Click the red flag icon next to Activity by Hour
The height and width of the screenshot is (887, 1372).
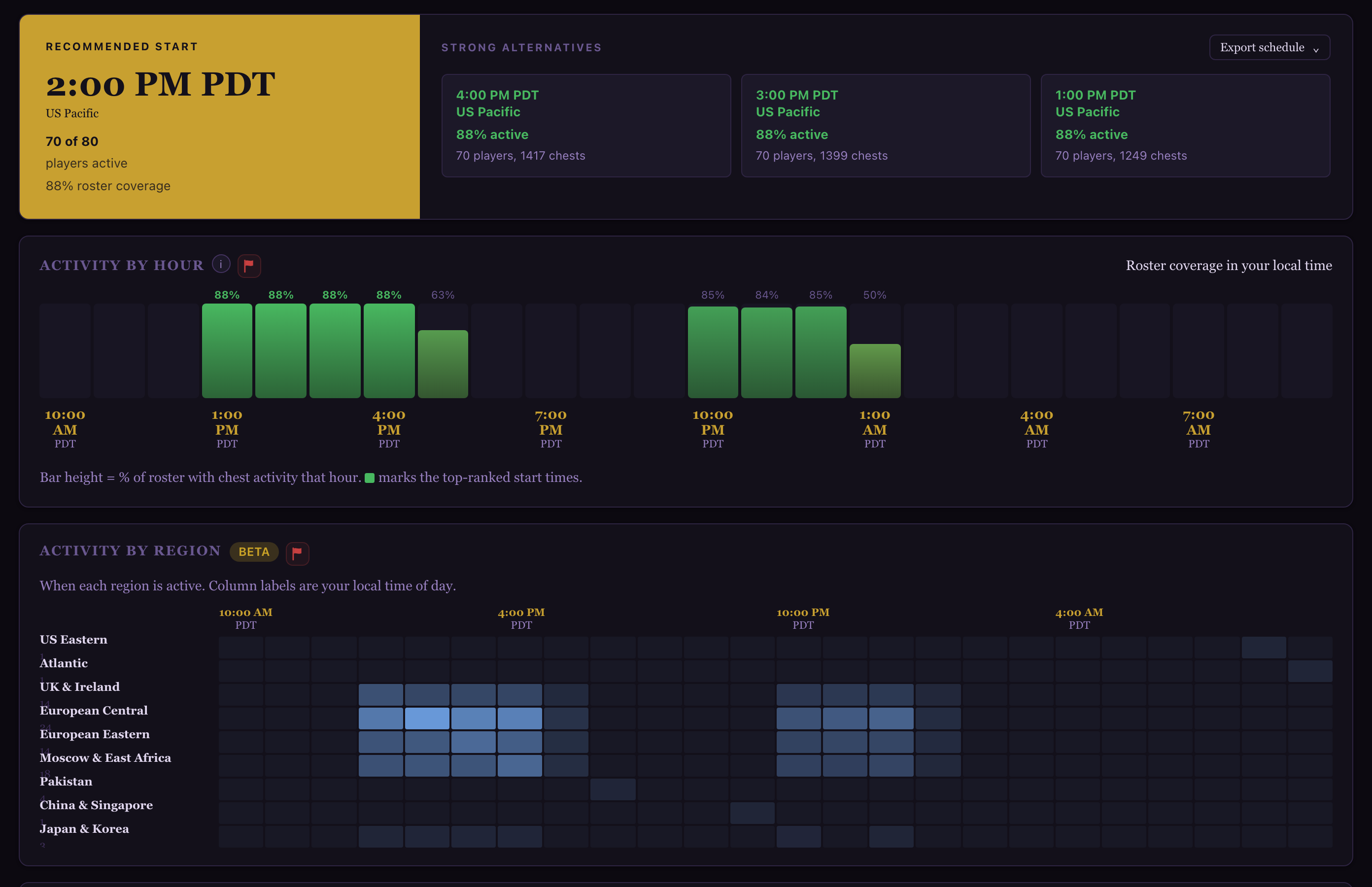[x=249, y=266]
